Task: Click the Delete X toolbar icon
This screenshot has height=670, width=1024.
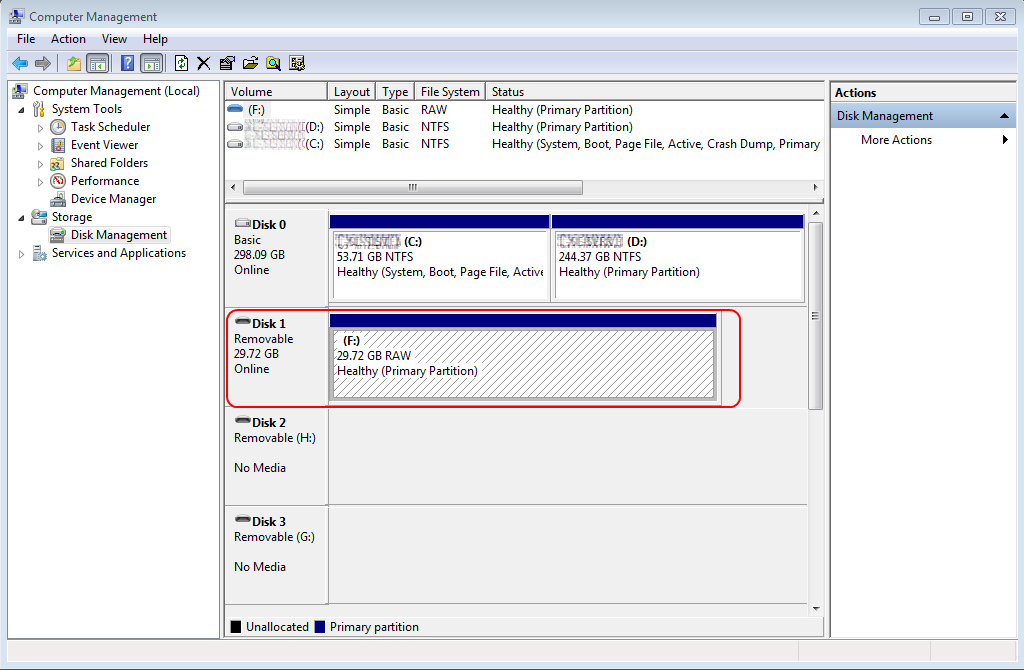Action: pos(204,63)
